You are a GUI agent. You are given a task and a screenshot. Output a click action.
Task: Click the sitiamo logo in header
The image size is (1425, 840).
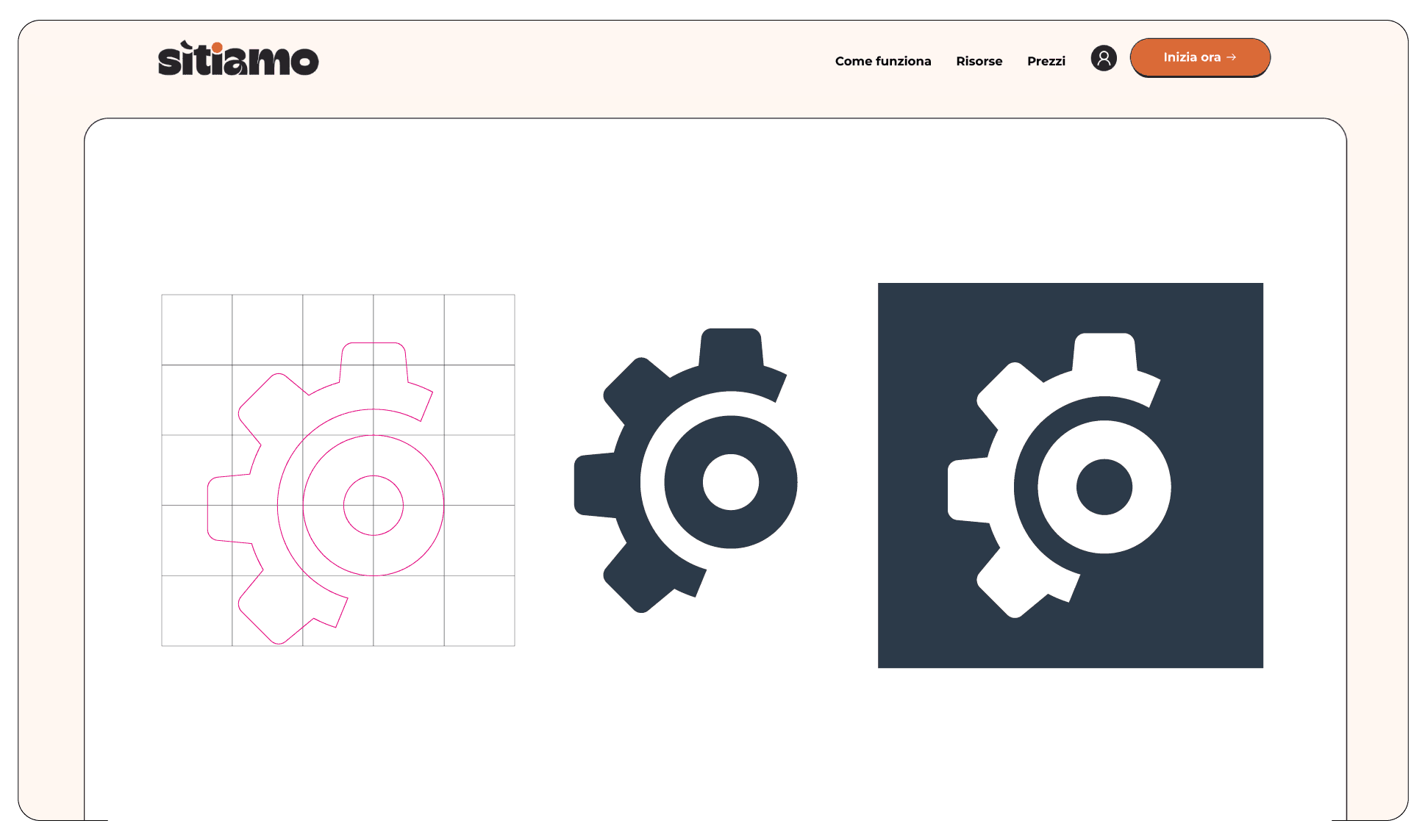pyautogui.click(x=238, y=59)
